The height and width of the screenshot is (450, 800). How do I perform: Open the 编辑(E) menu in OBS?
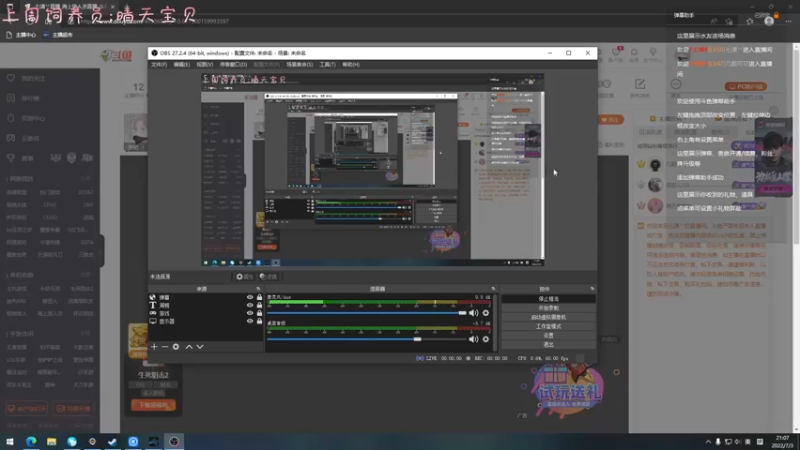182,65
